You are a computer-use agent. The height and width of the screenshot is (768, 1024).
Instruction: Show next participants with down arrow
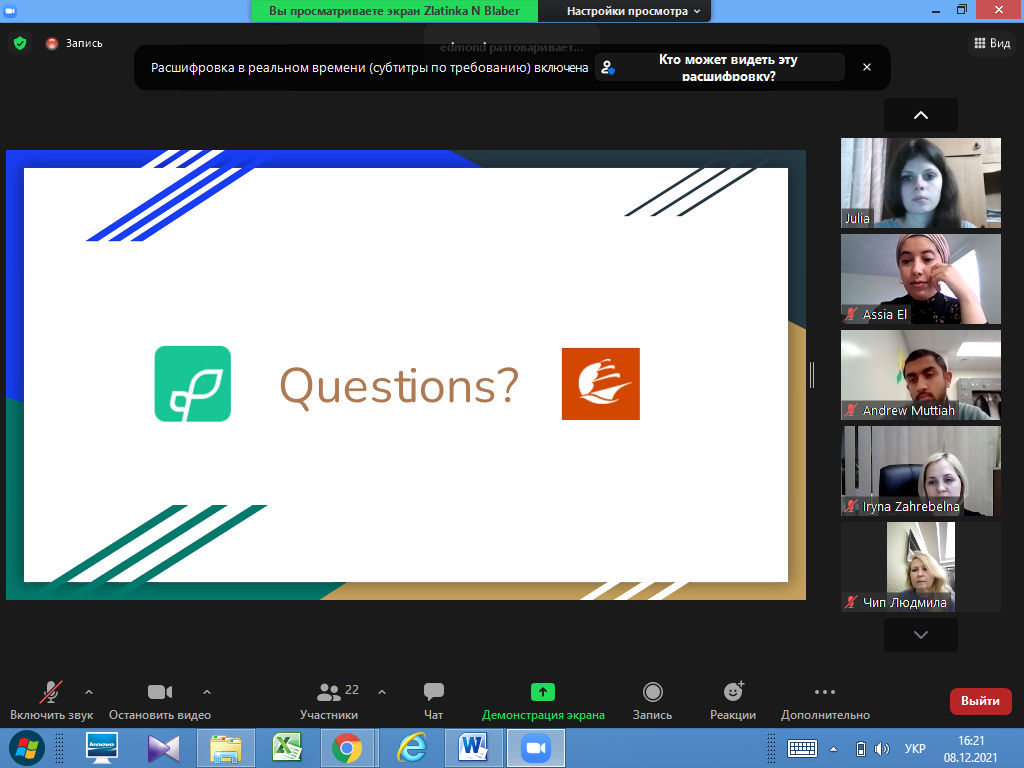pos(921,635)
